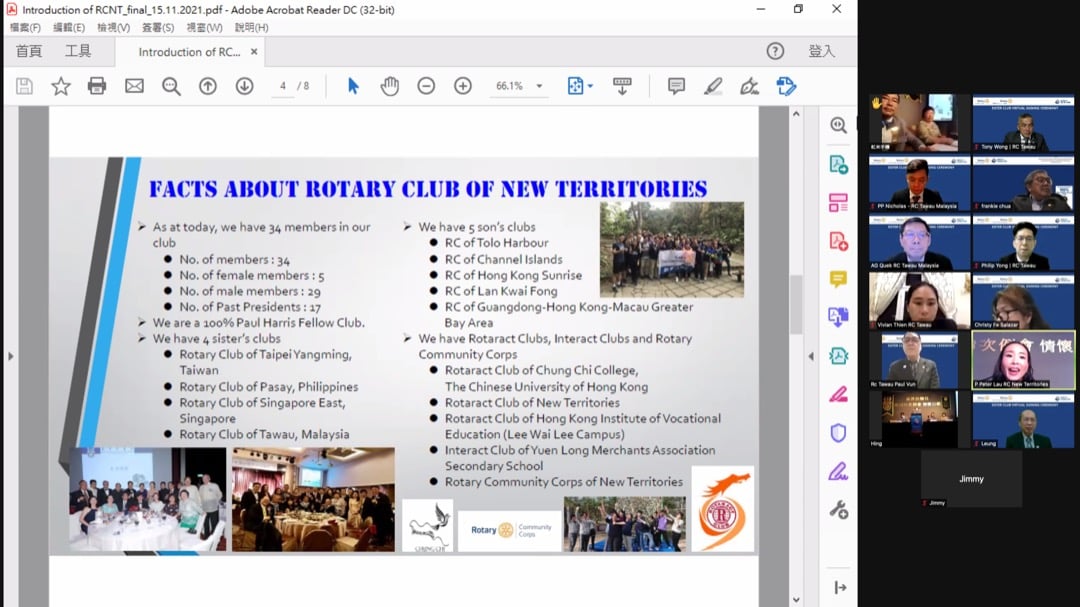Select Vivian Thien's video thumbnail

[x=920, y=301]
